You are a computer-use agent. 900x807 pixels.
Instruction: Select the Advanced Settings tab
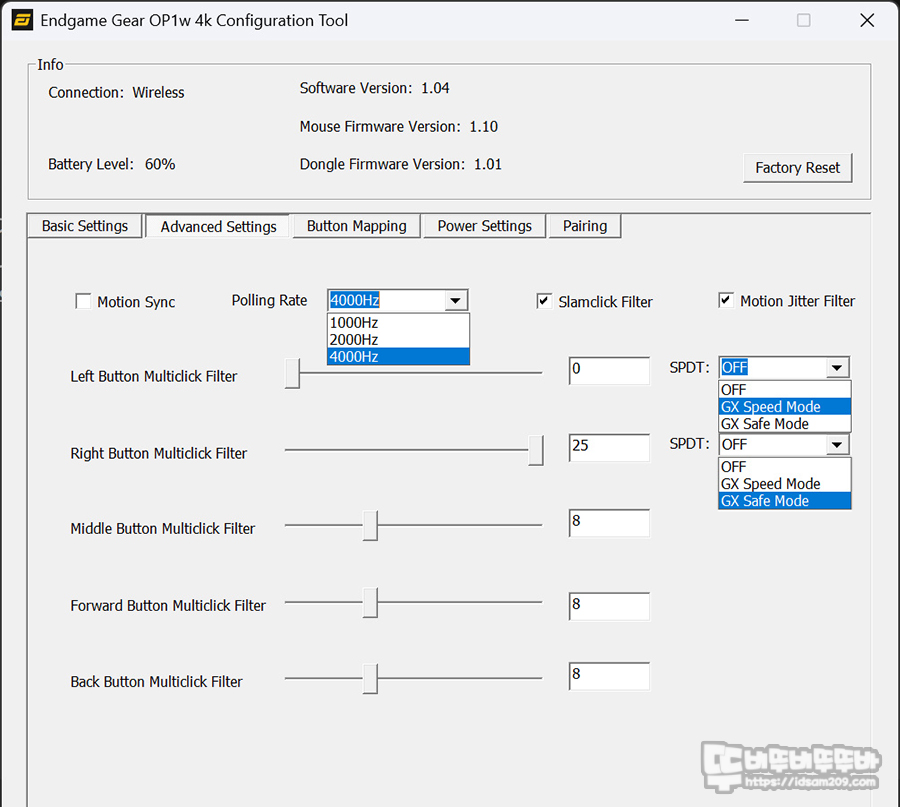click(218, 227)
